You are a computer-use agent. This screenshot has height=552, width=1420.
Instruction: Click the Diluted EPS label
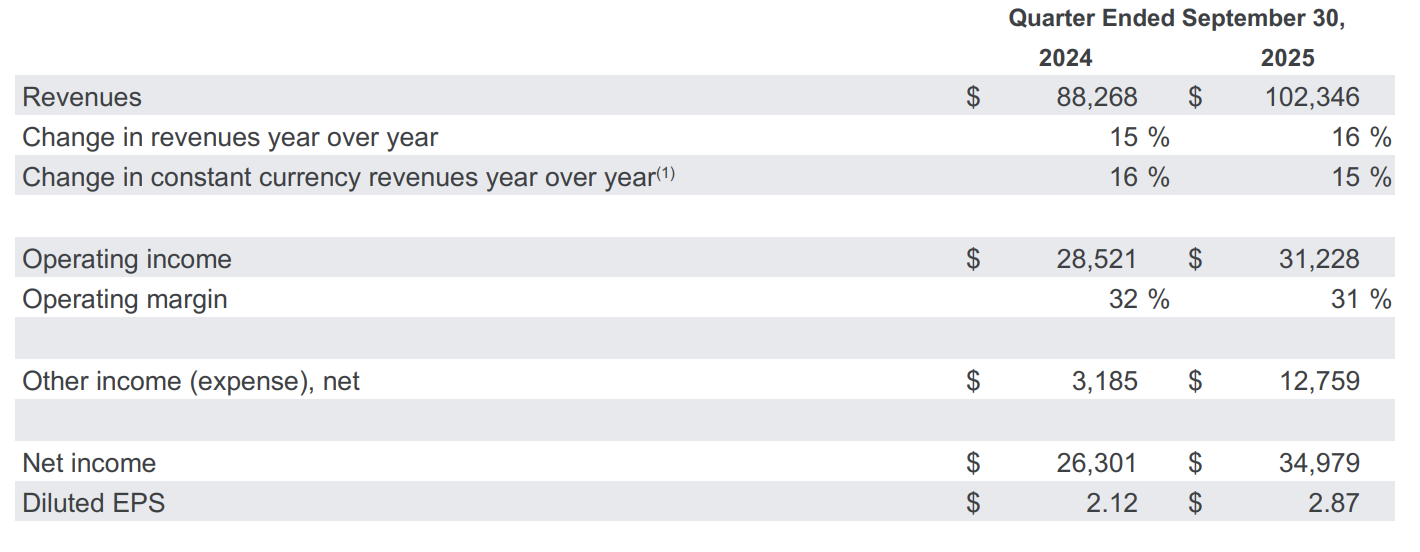[94, 503]
